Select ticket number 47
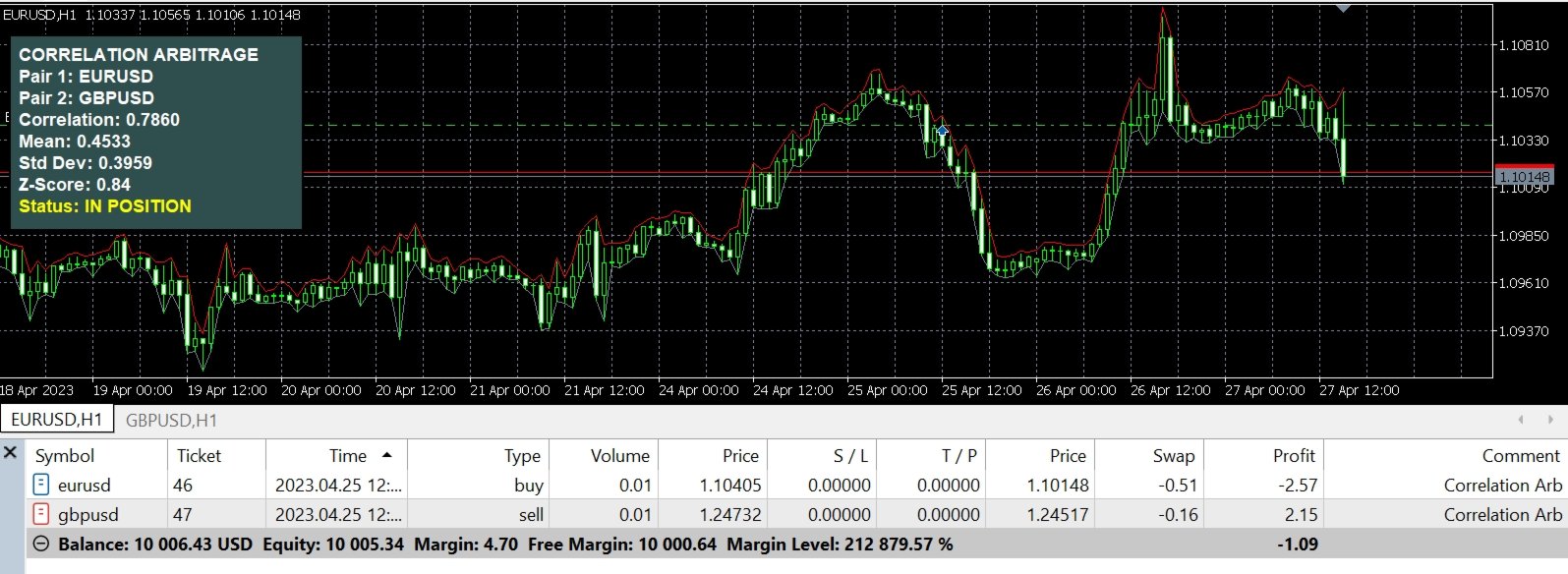 tap(183, 514)
